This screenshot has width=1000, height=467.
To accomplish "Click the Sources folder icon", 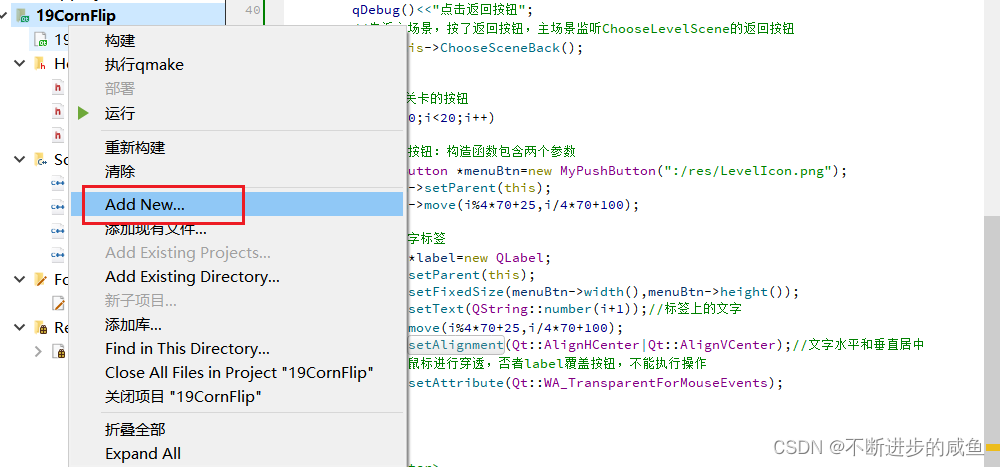I will pyautogui.click(x=41, y=159).
